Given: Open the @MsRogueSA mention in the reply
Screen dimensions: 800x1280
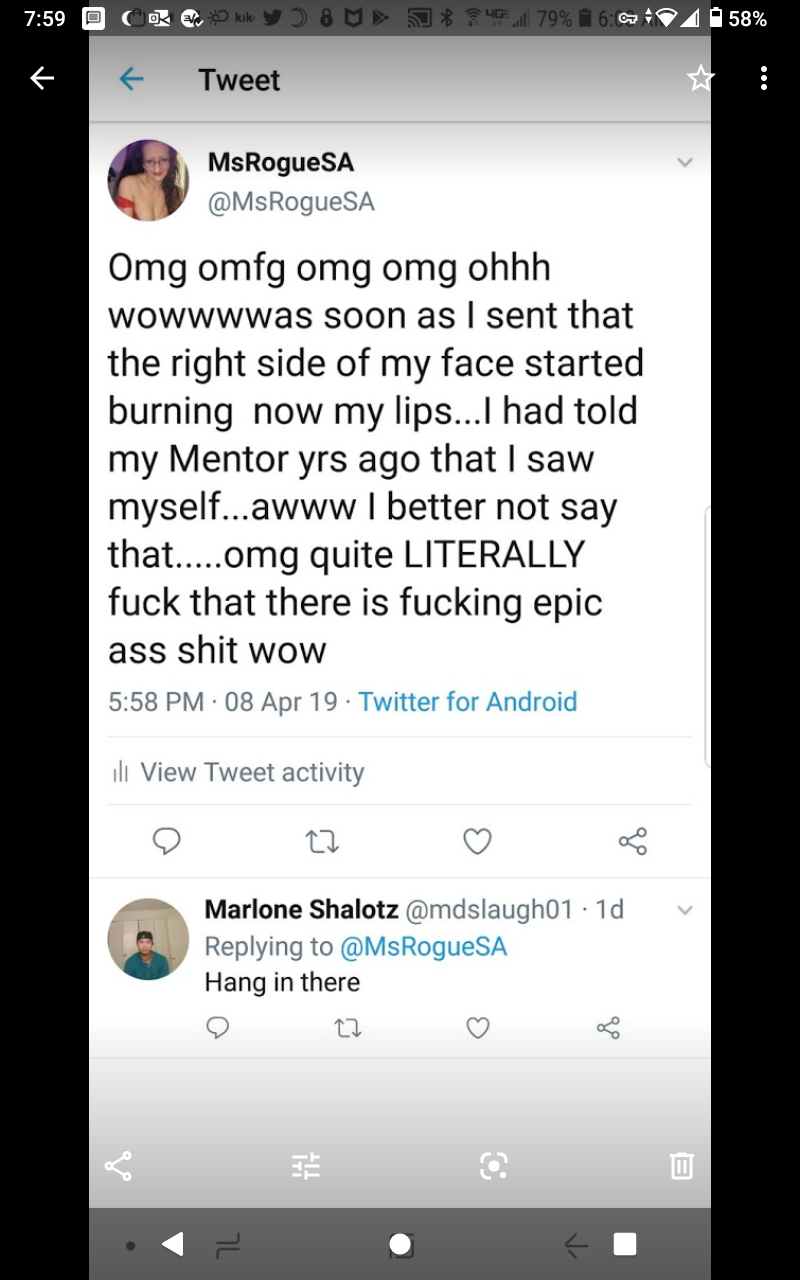Looking at the screenshot, I should (423, 946).
